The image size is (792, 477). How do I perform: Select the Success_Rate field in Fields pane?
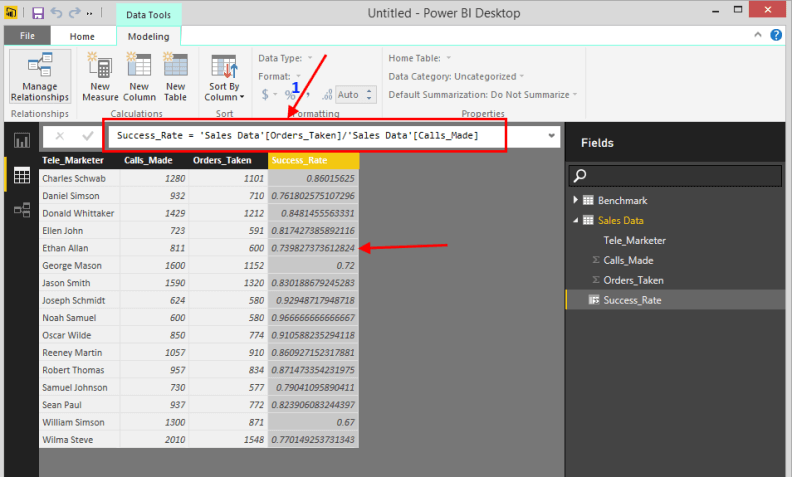[632, 300]
